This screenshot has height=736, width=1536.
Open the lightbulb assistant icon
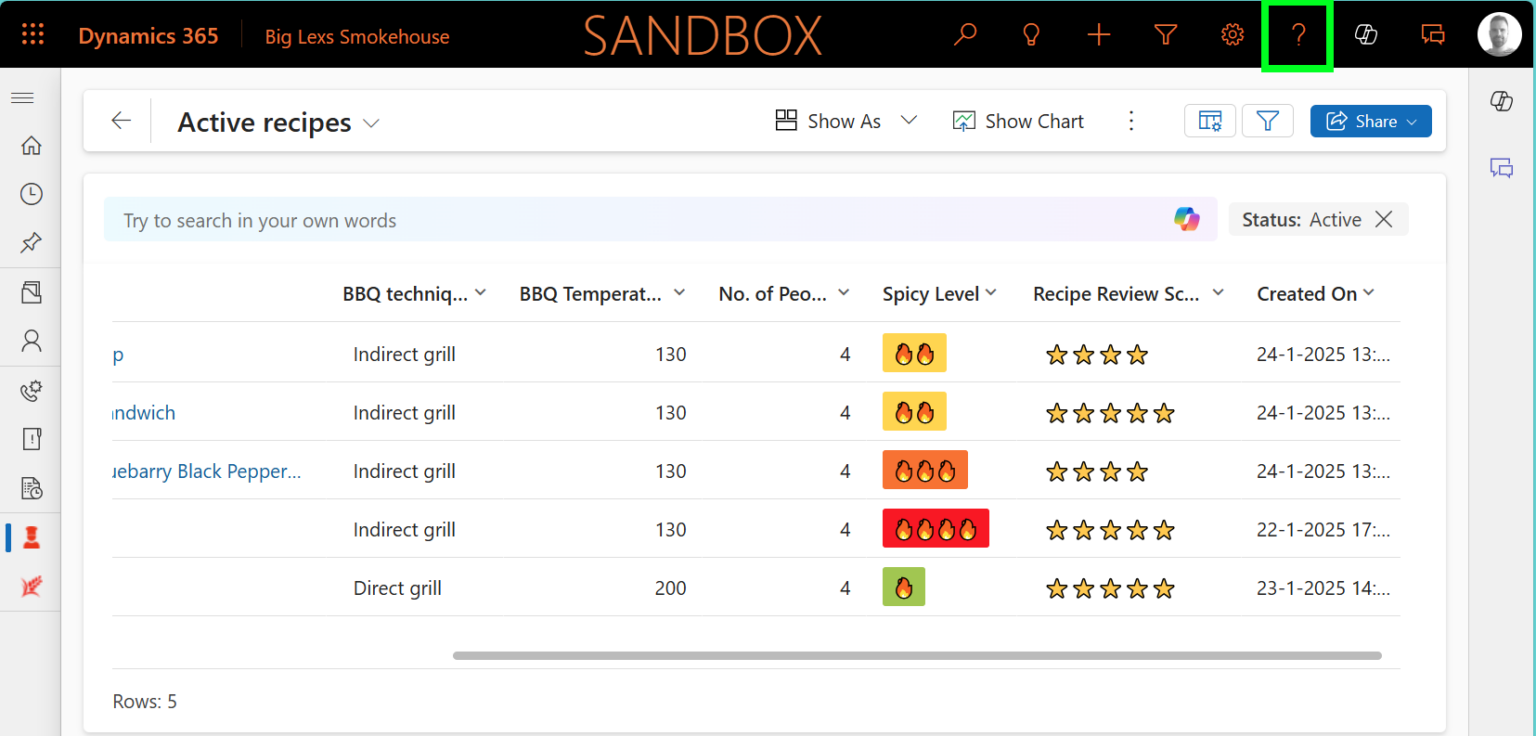pyautogui.click(x=1031, y=35)
